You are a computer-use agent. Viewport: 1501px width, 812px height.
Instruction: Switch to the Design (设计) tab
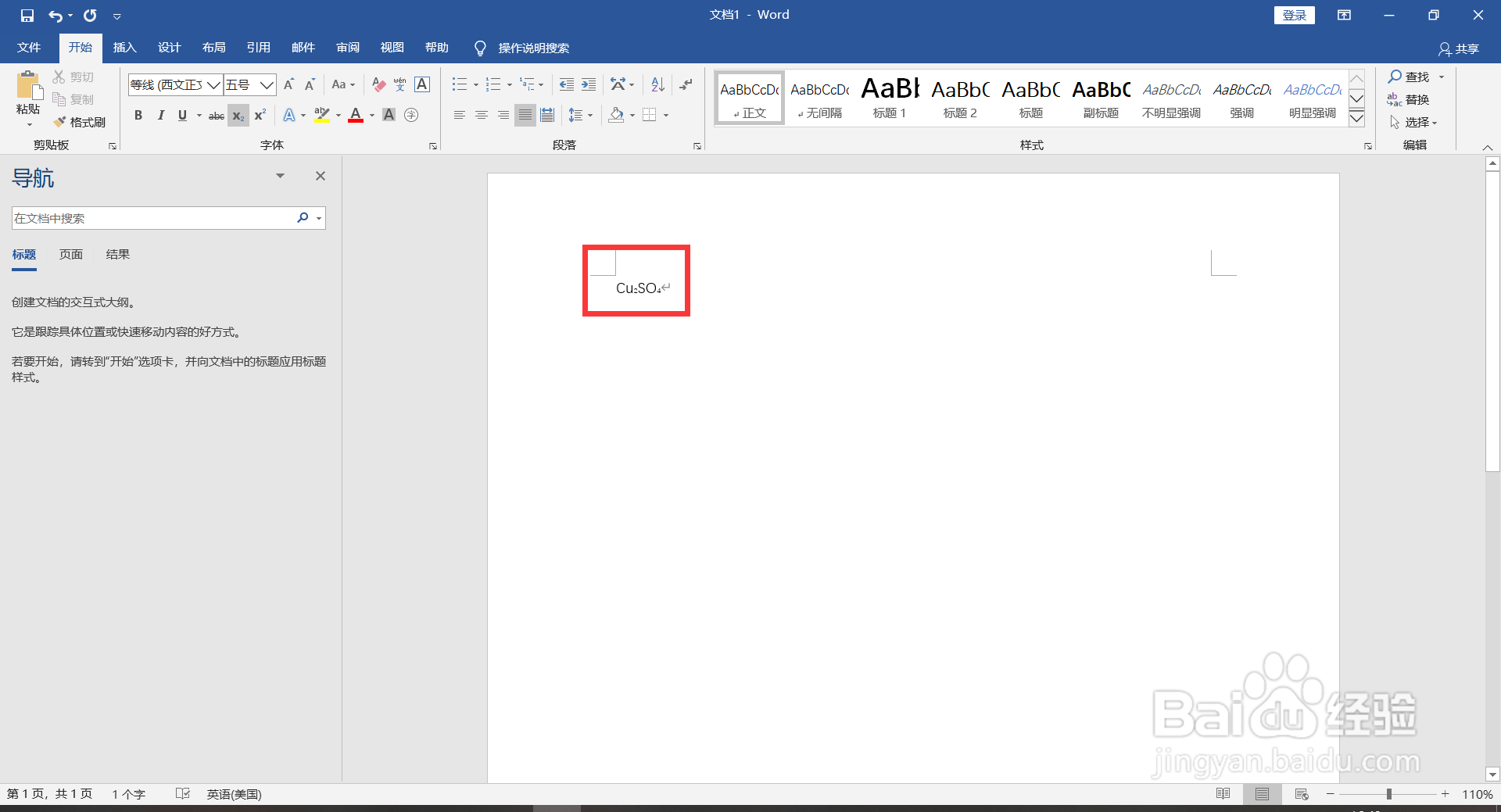click(169, 48)
